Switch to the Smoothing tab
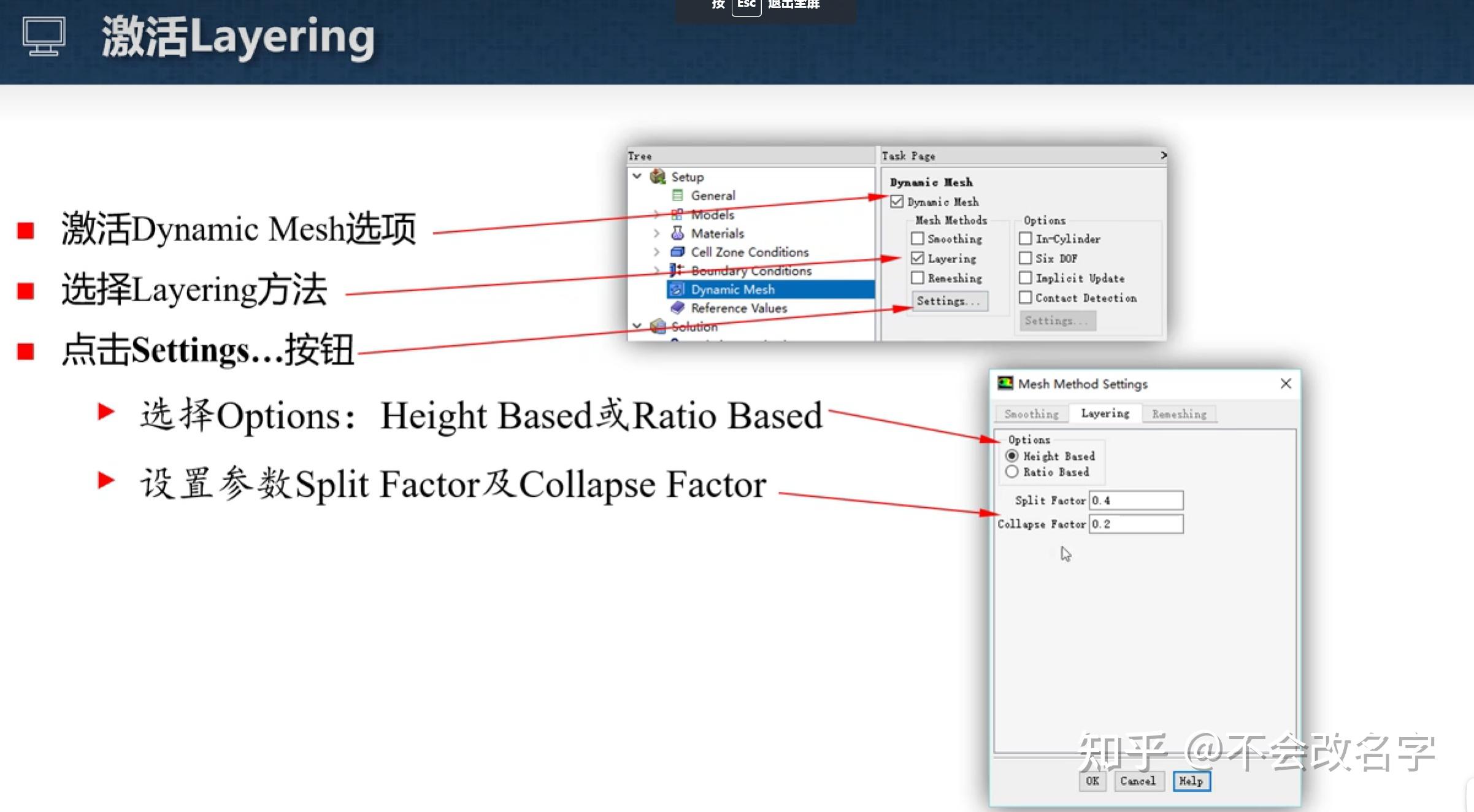This screenshot has height=812, width=1474. (1031, 414)
